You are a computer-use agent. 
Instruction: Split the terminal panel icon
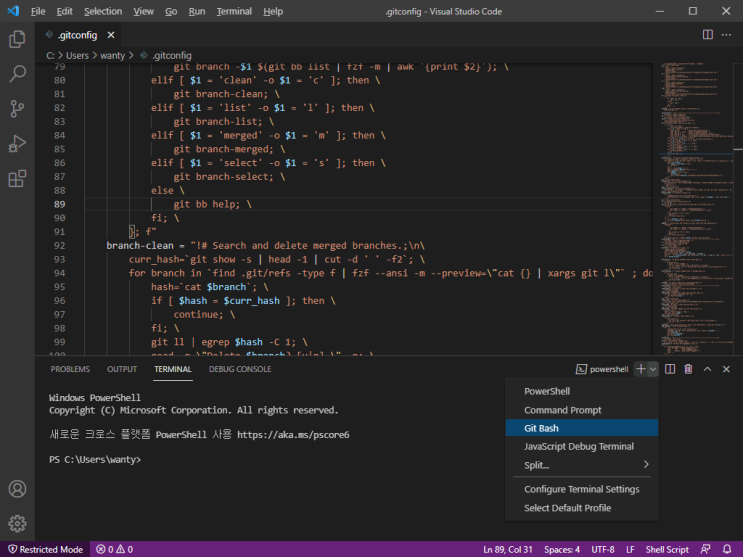pos(670,369)
